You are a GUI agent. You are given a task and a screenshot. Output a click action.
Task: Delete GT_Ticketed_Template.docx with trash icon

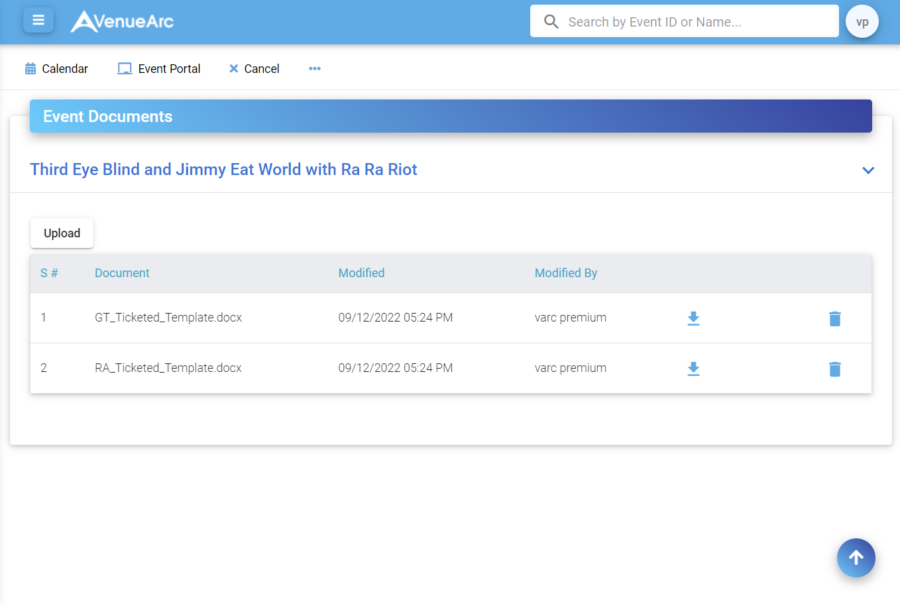click(x=835, y=318)
